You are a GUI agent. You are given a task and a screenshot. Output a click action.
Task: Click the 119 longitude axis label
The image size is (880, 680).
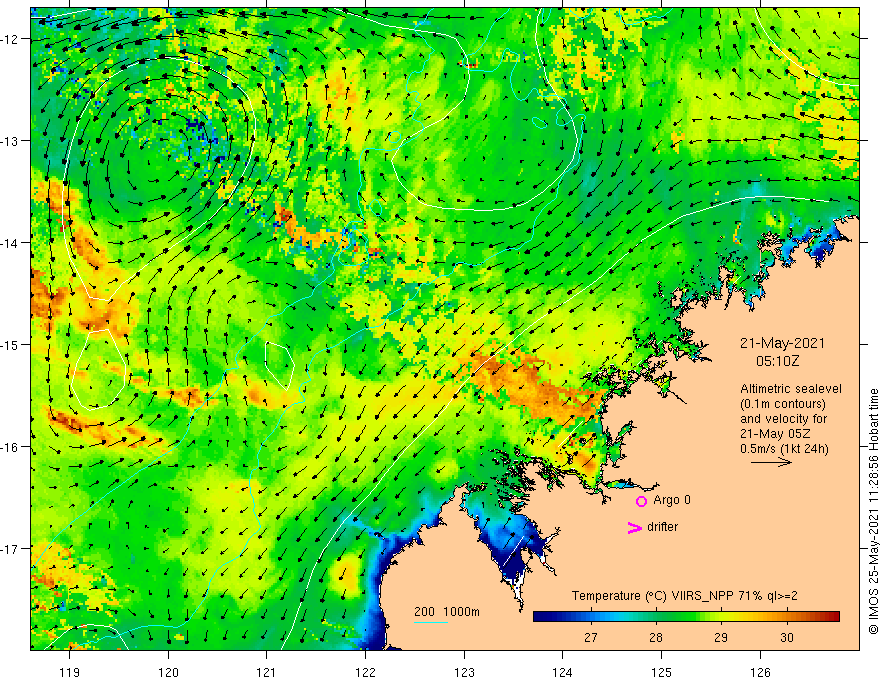70,672
